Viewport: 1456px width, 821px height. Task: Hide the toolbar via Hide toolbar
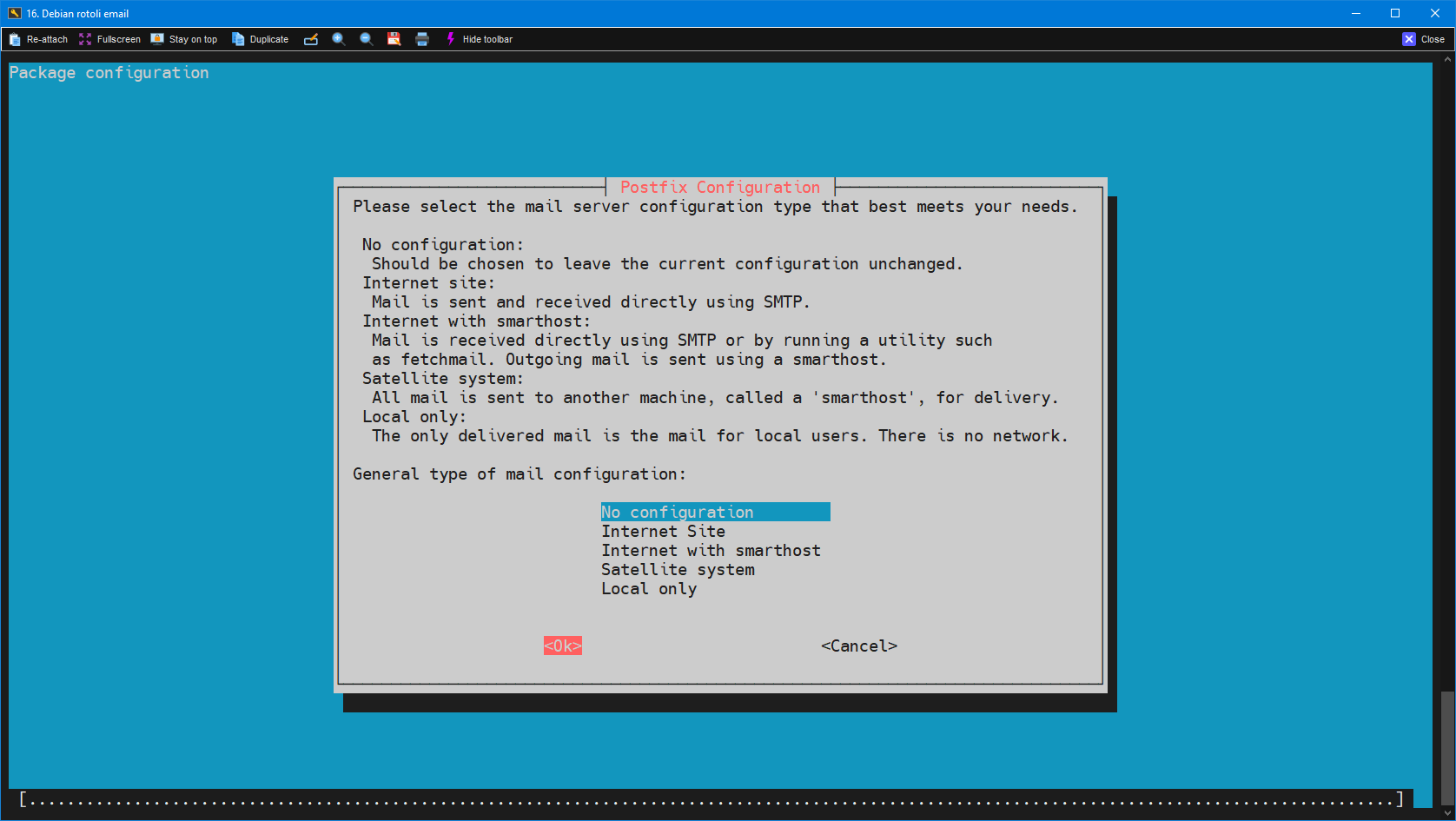pyautogui.click(x=487, y=39)
